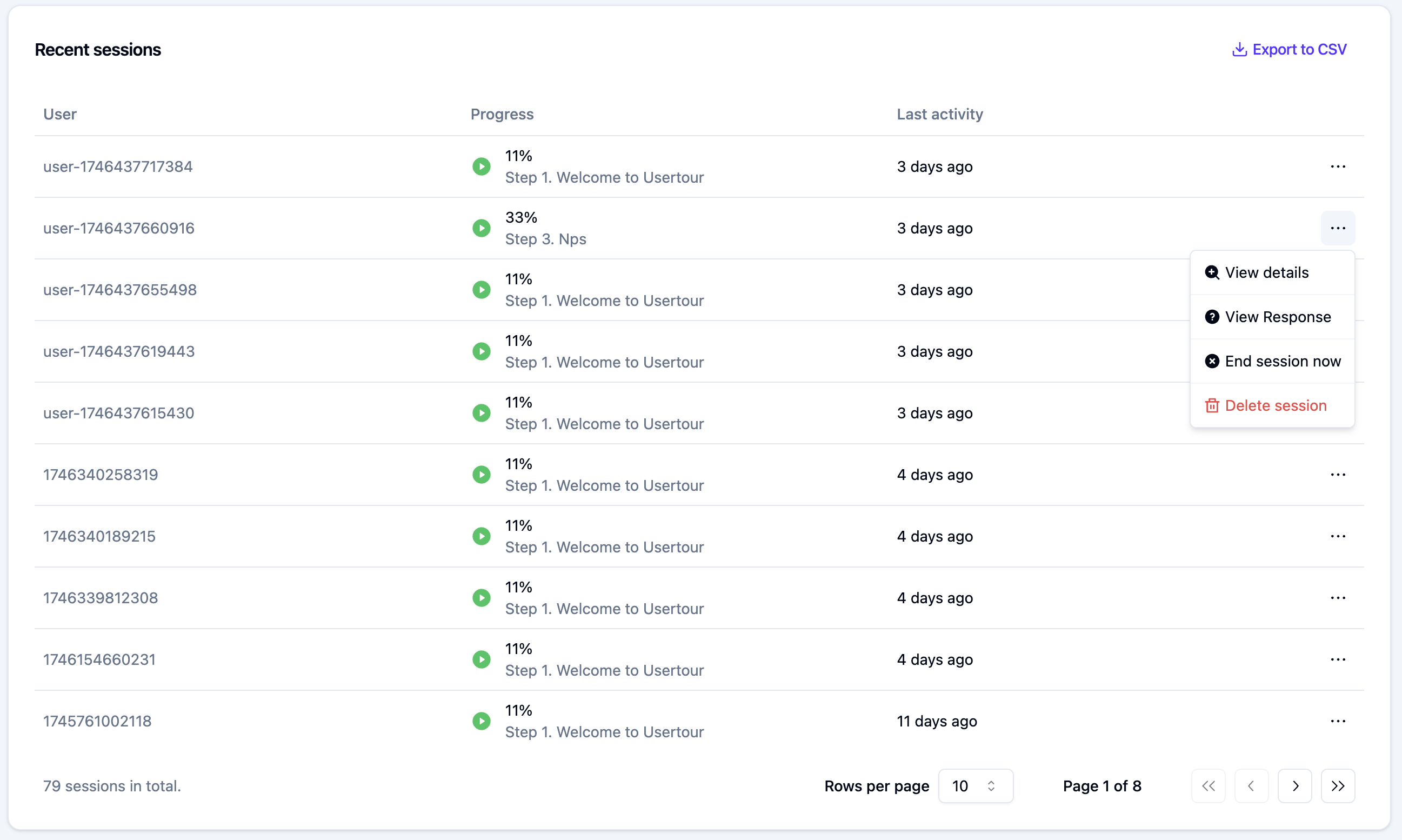Choose View Response menu entry
1402x840 pixels.
[1278, 317]
